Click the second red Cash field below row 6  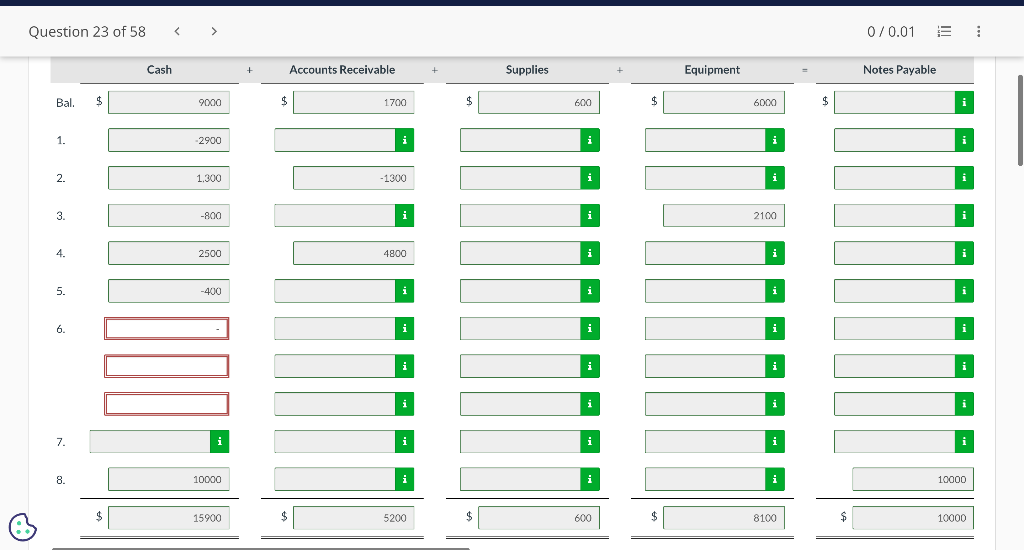[x=167, y=366]
